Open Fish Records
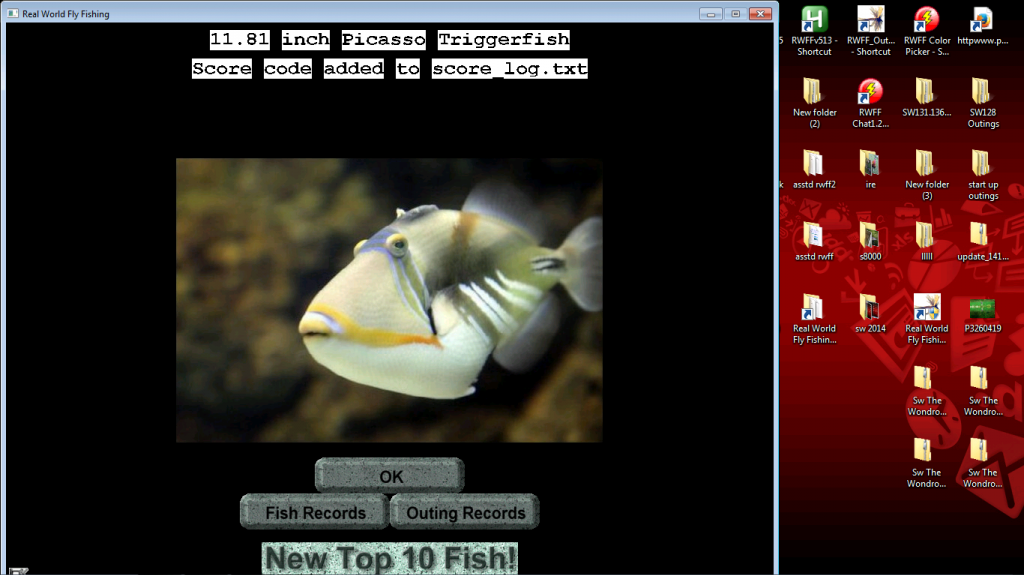 (315, 512)
